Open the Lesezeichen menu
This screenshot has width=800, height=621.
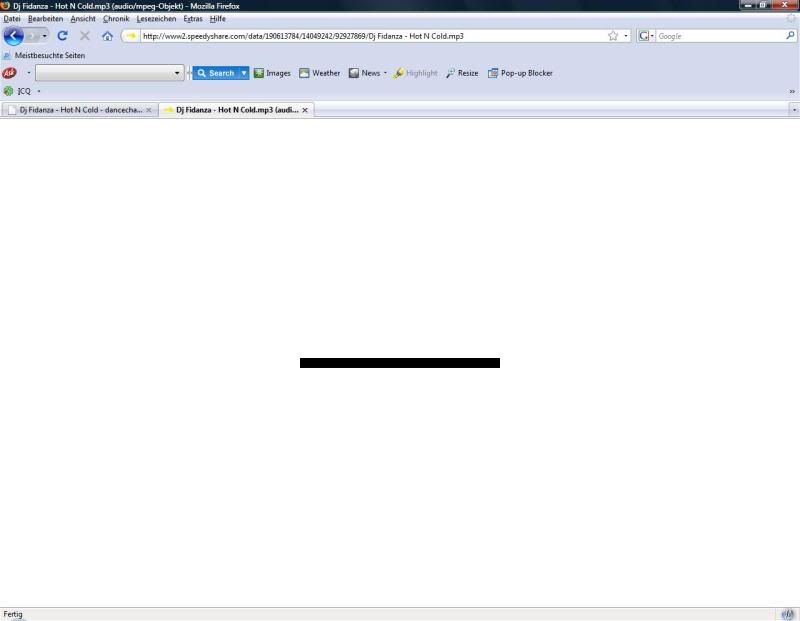[x=155, y=19]
